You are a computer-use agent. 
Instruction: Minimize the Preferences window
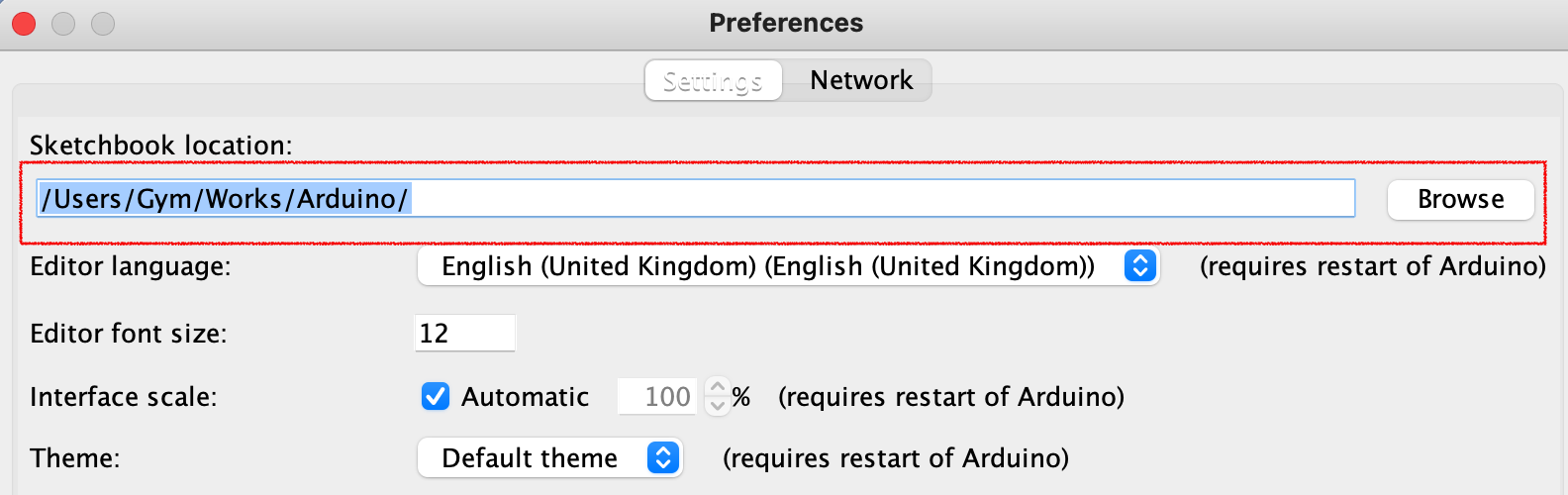click(63, 24)
